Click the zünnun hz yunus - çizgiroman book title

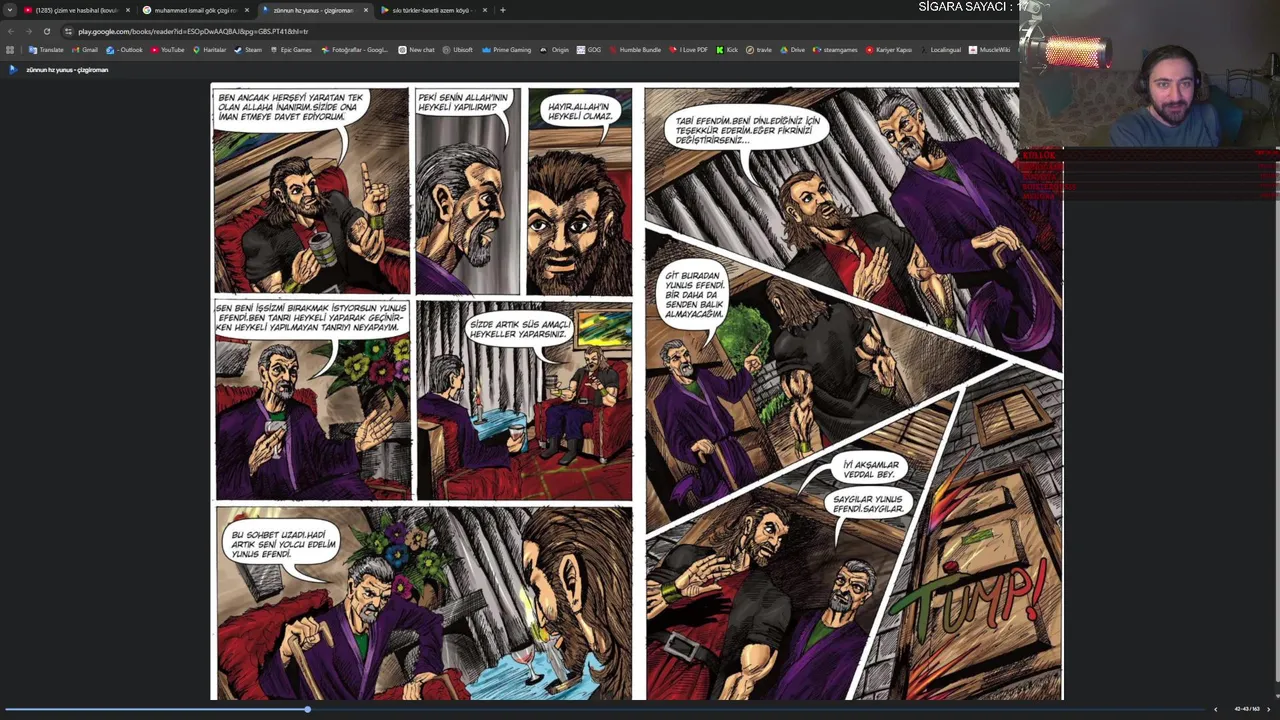click(x=67, y=70)
